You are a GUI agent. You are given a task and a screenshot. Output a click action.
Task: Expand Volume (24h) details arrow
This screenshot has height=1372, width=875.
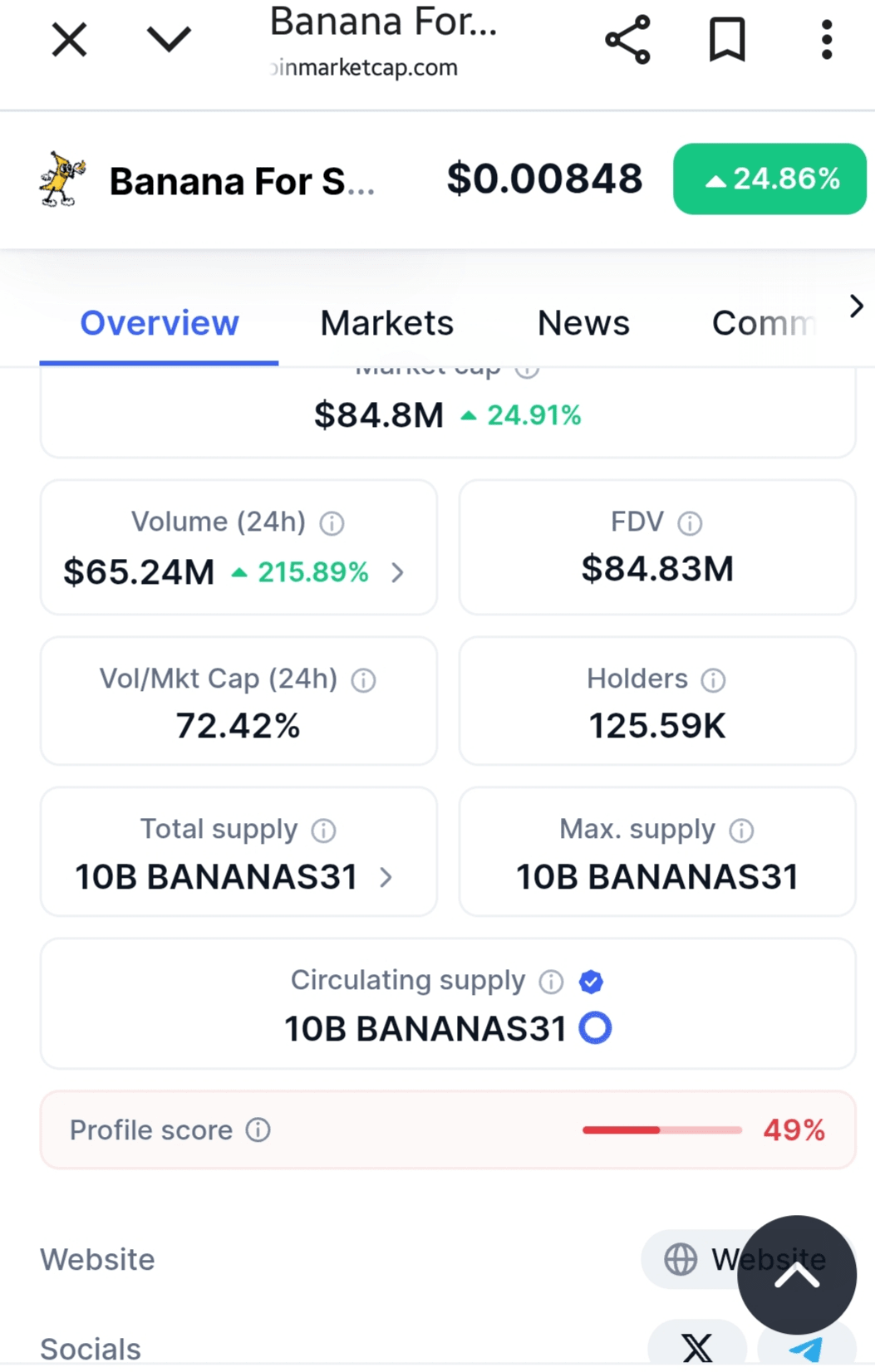coord(398,572)
